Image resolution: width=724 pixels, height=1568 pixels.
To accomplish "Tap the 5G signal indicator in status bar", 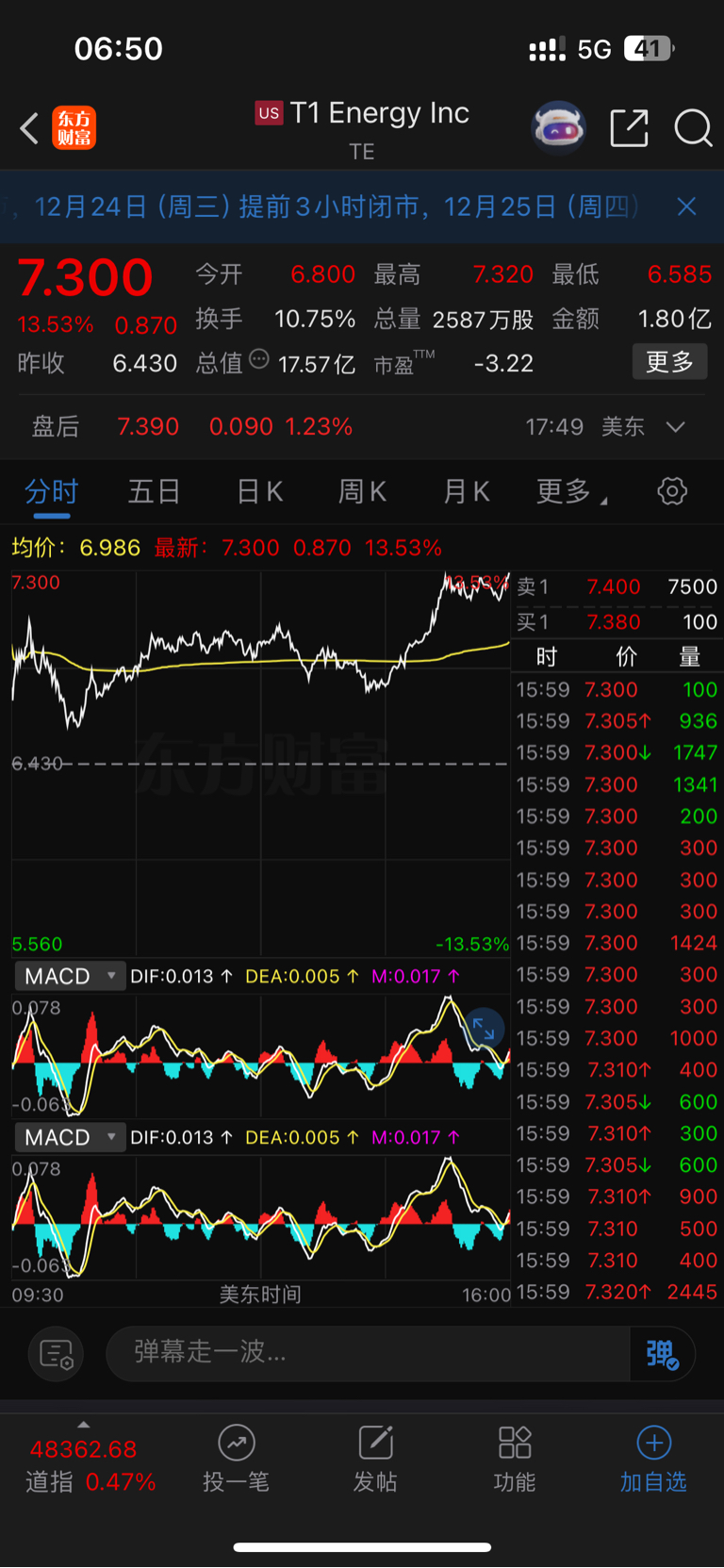I will pyautogui.click(x=594, y=49).
